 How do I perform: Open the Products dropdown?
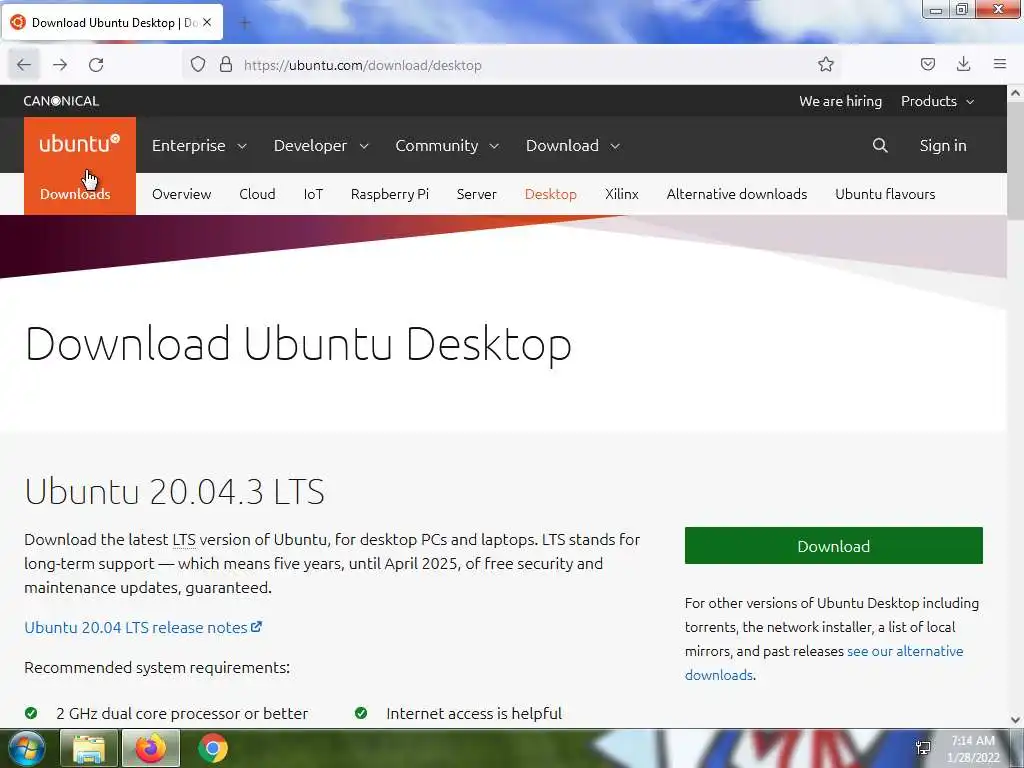937,101
